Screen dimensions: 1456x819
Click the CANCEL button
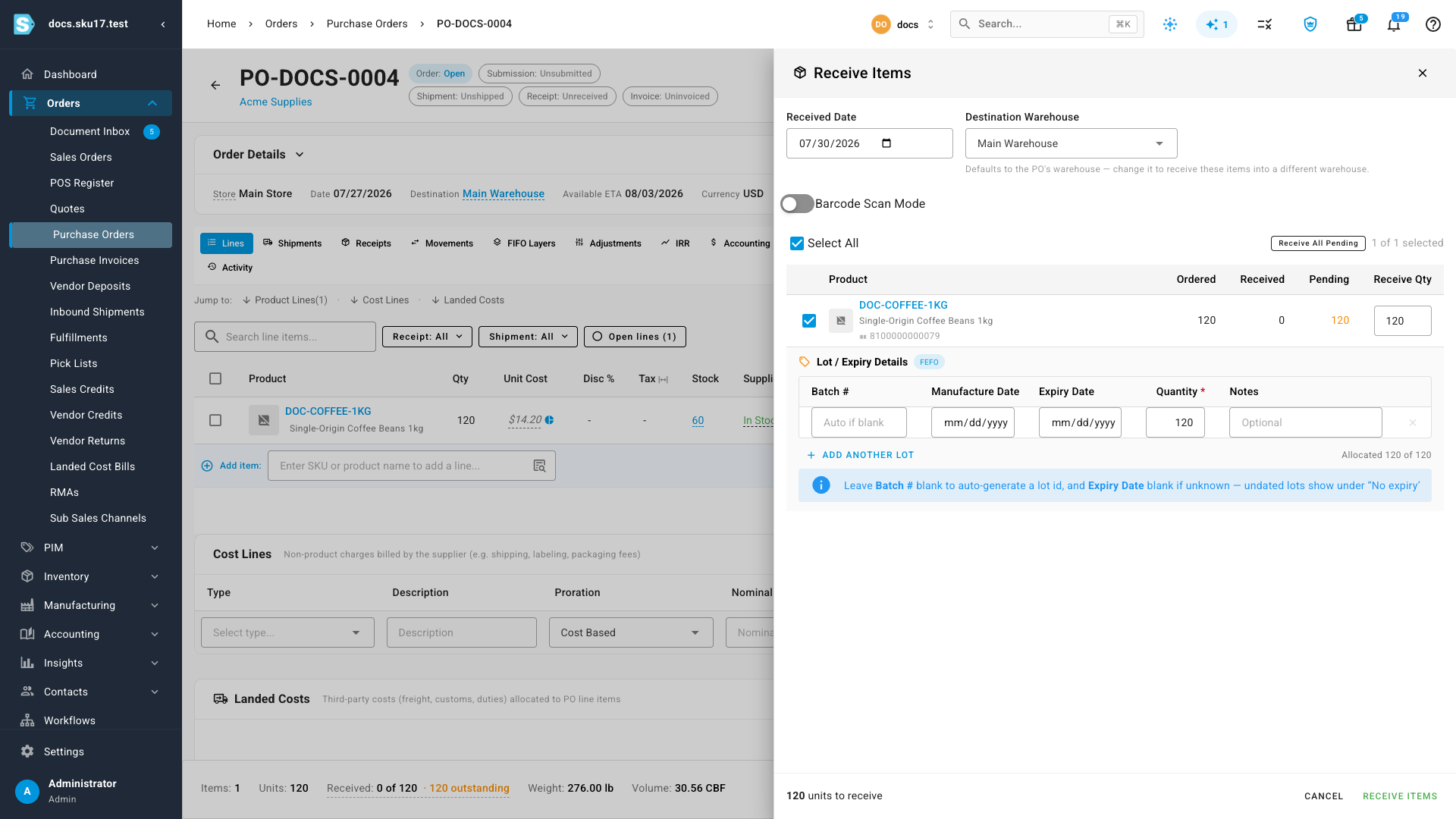click(x=1323, y=796)
